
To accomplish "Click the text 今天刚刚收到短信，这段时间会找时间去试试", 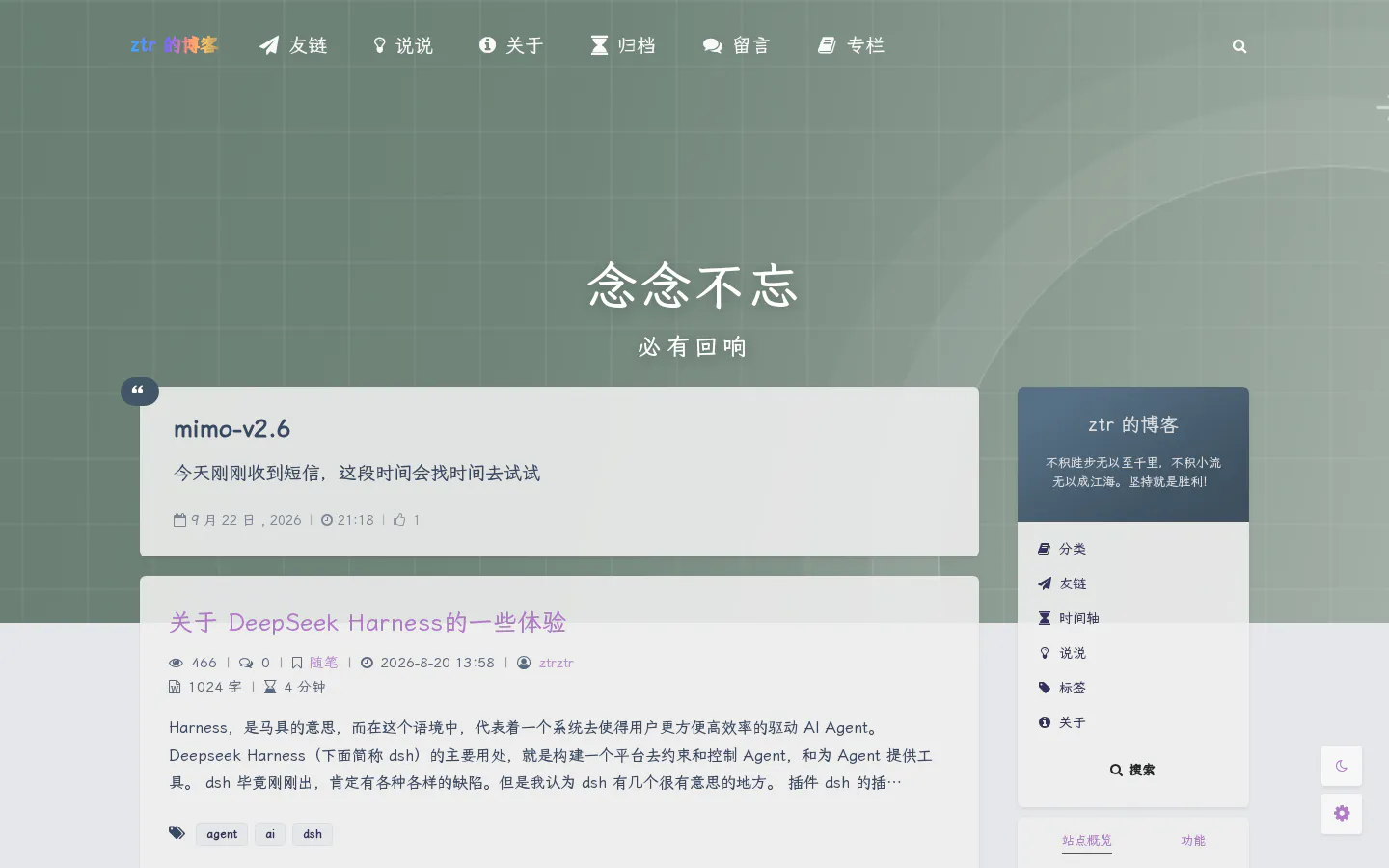I will pos(357,473).
